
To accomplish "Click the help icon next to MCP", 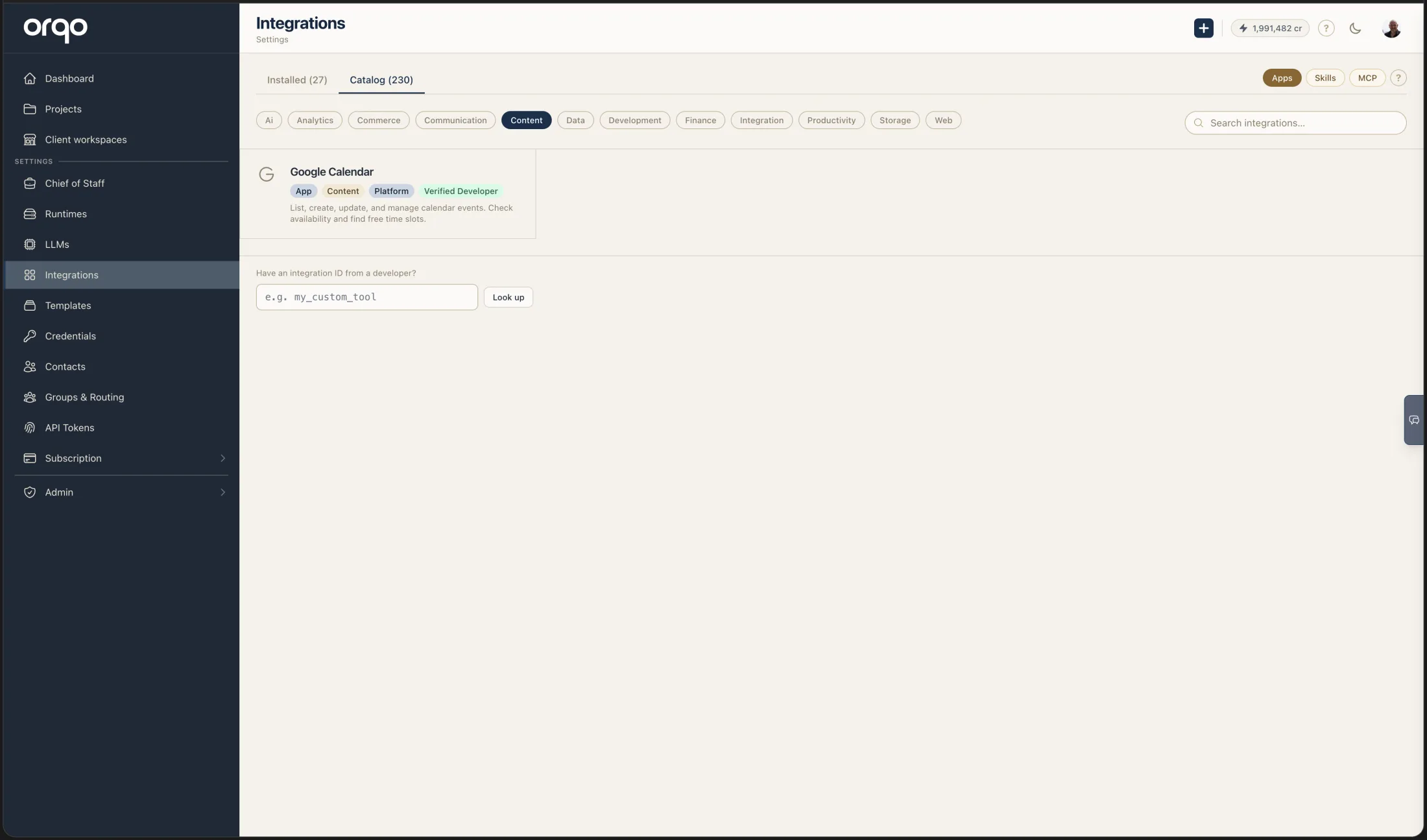I will [x=1398, y=78].
